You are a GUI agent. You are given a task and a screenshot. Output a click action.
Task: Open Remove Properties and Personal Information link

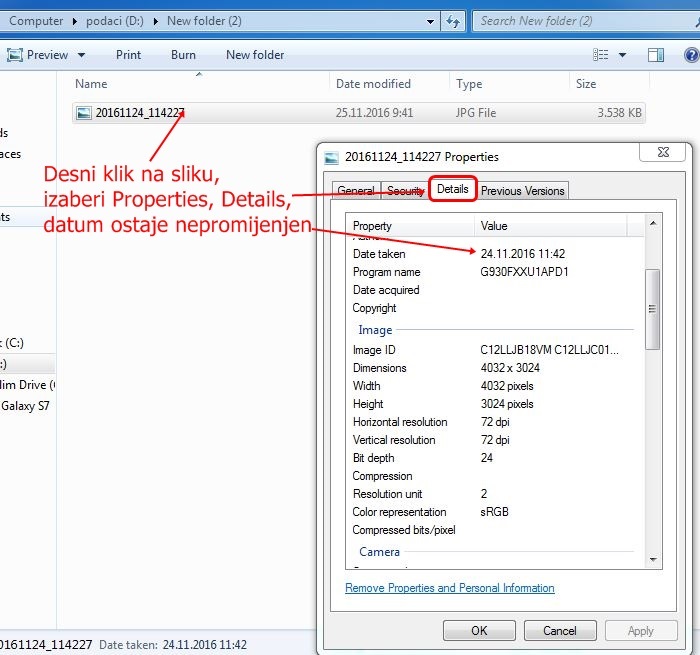click(x=450, y=588)
